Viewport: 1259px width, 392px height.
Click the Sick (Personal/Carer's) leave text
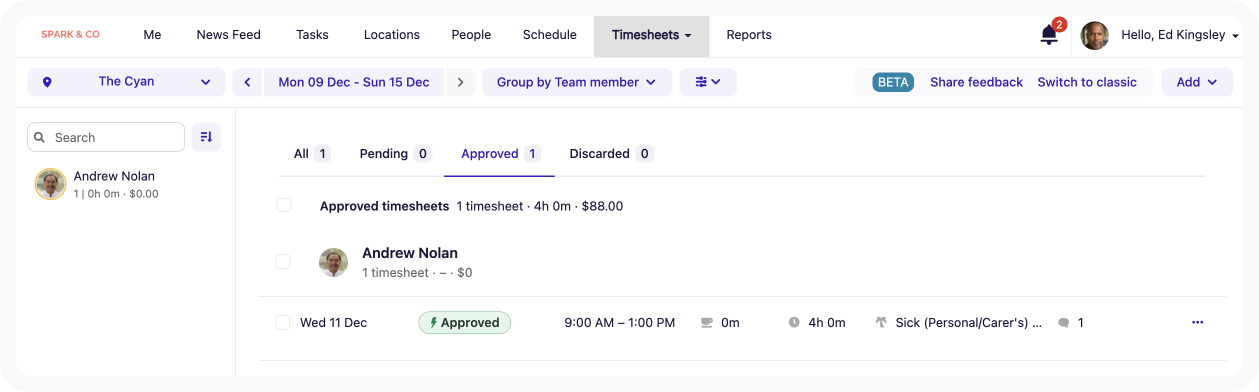pos(969,323)
